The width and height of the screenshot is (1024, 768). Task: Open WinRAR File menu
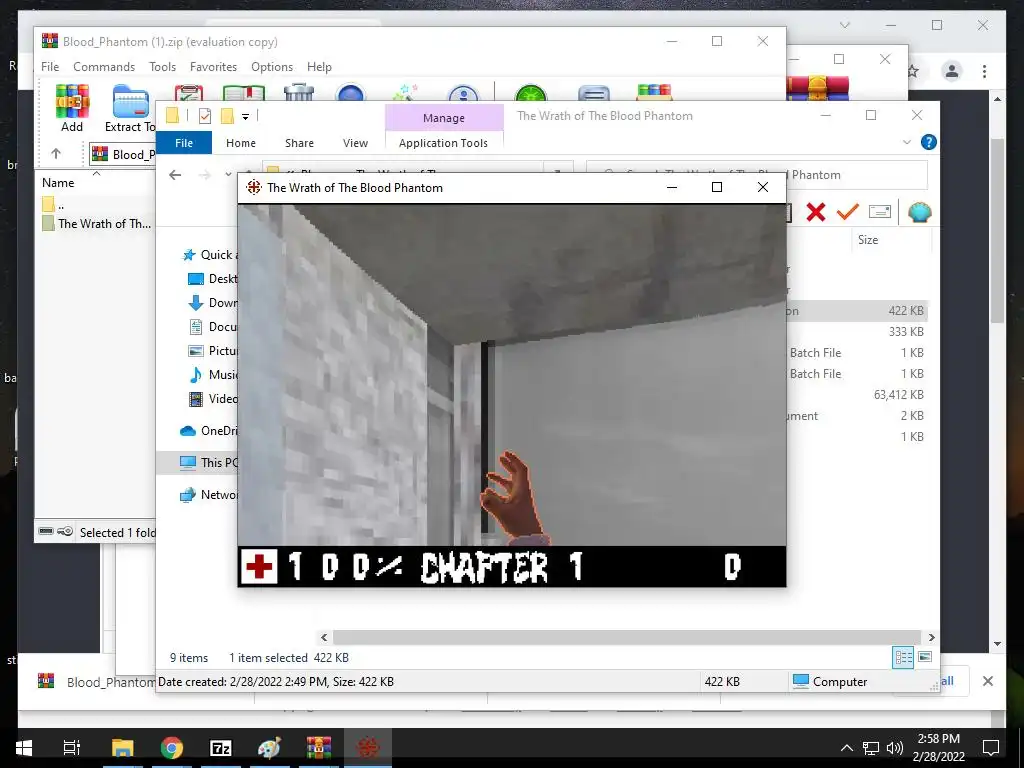pyautogui.click(x=50, y=67)
